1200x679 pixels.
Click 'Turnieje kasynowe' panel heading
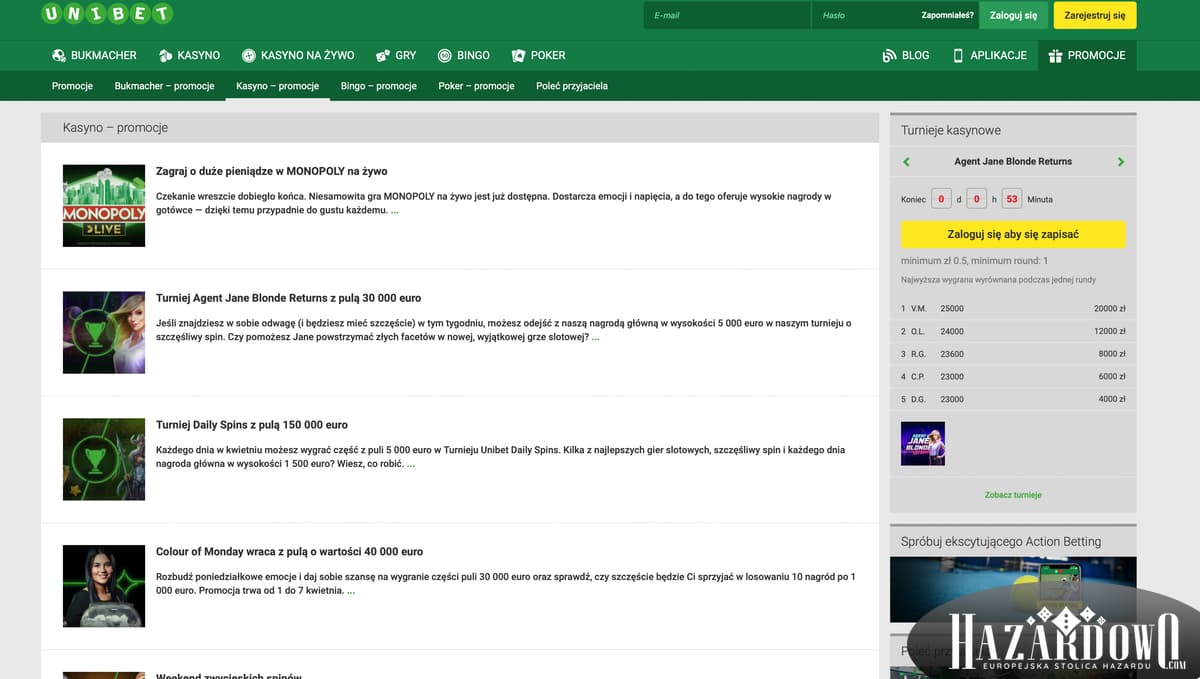point(951,130)
